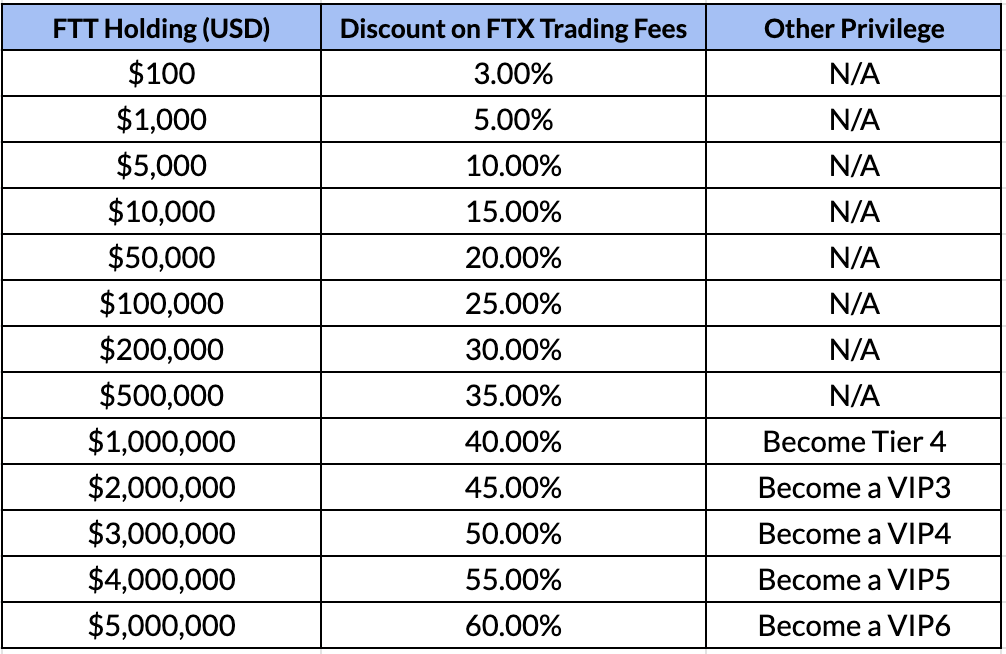Click the $5,000 holding cell
Screen dimensions: 1006x654
(x=162, y=166)
